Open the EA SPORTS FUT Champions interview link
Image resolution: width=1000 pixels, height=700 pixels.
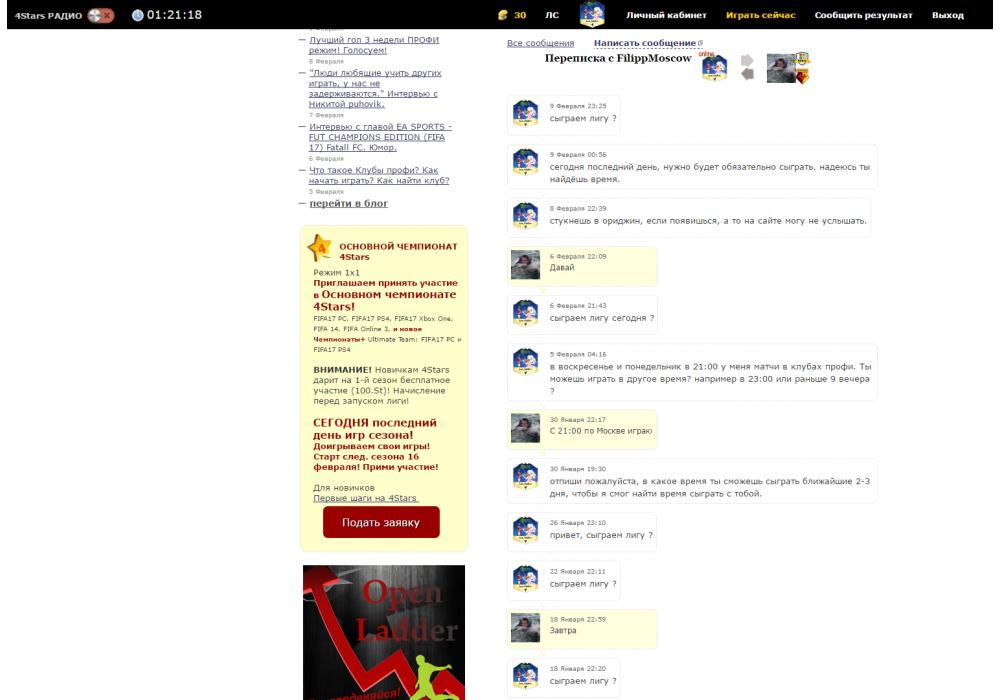380,137
